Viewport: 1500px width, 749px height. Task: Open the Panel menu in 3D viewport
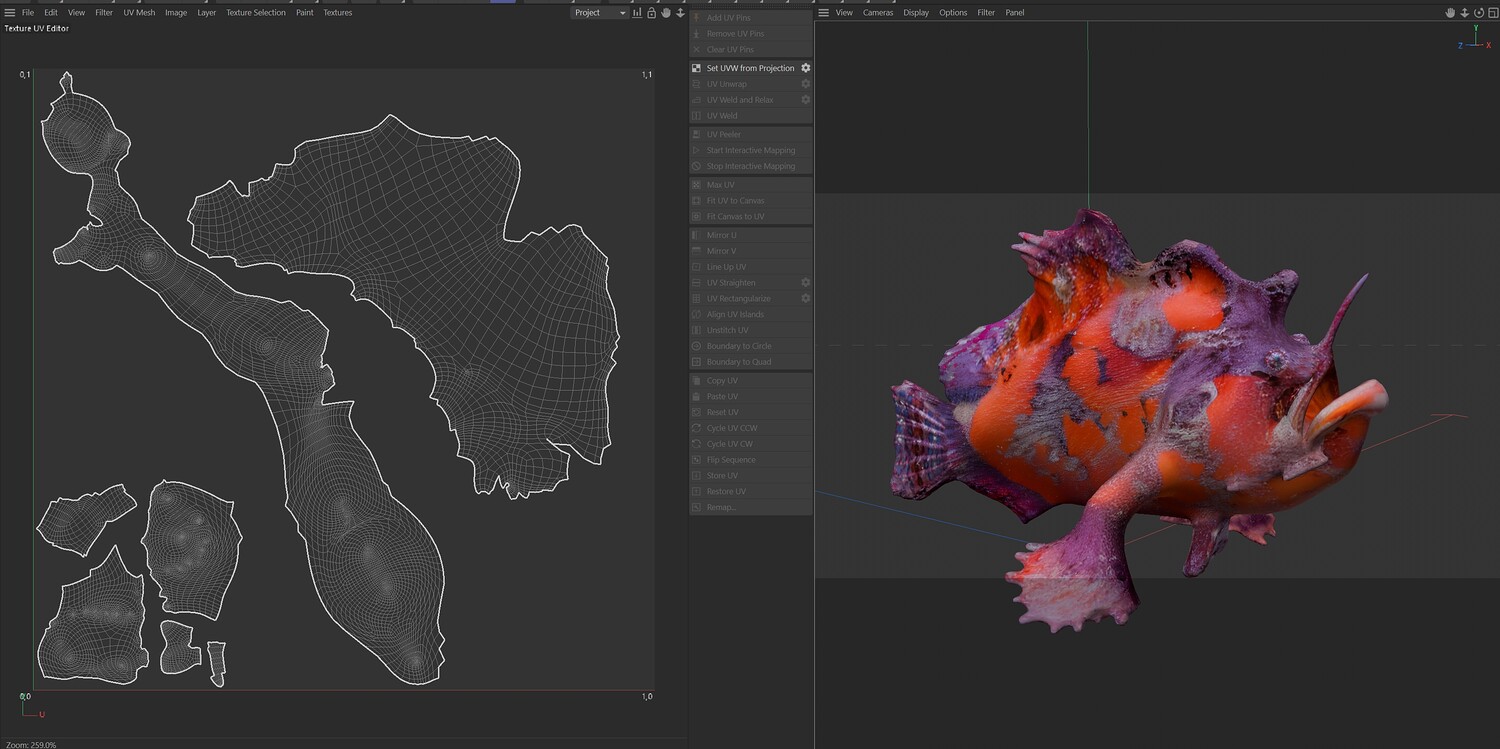coord(1015,13)
